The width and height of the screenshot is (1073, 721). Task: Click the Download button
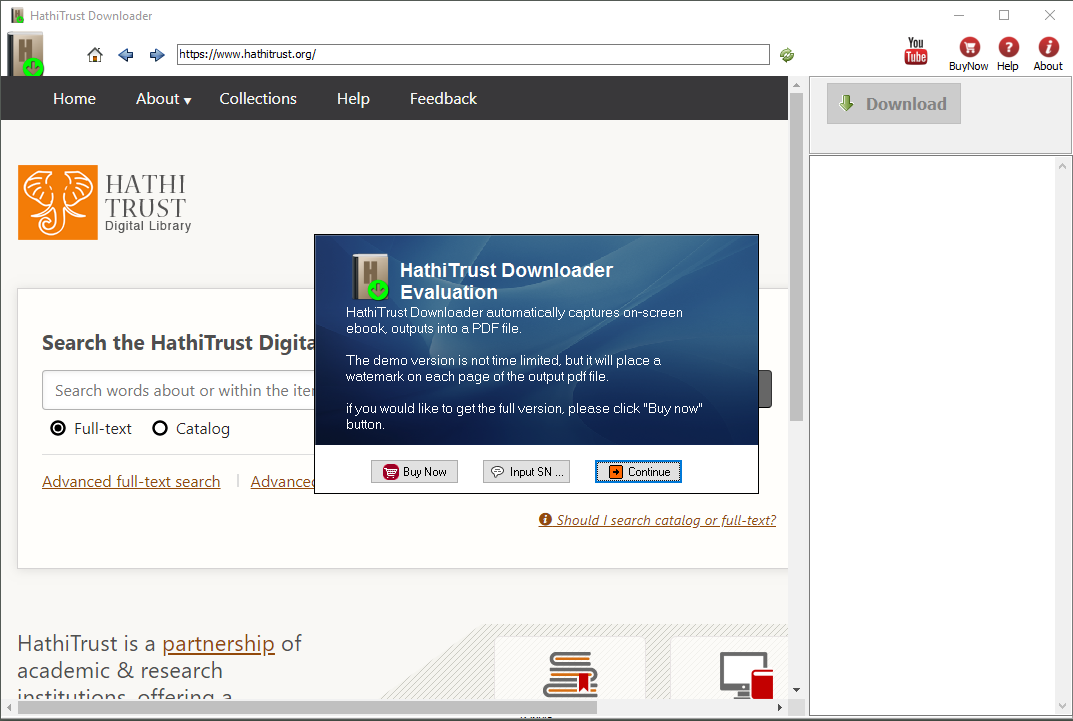pos(893,104)
